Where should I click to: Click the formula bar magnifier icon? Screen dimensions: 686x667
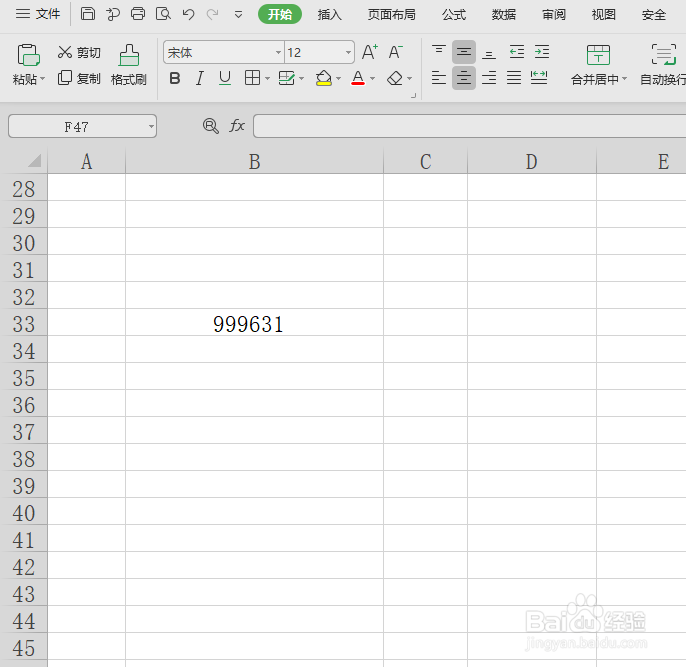pos(210,126)
